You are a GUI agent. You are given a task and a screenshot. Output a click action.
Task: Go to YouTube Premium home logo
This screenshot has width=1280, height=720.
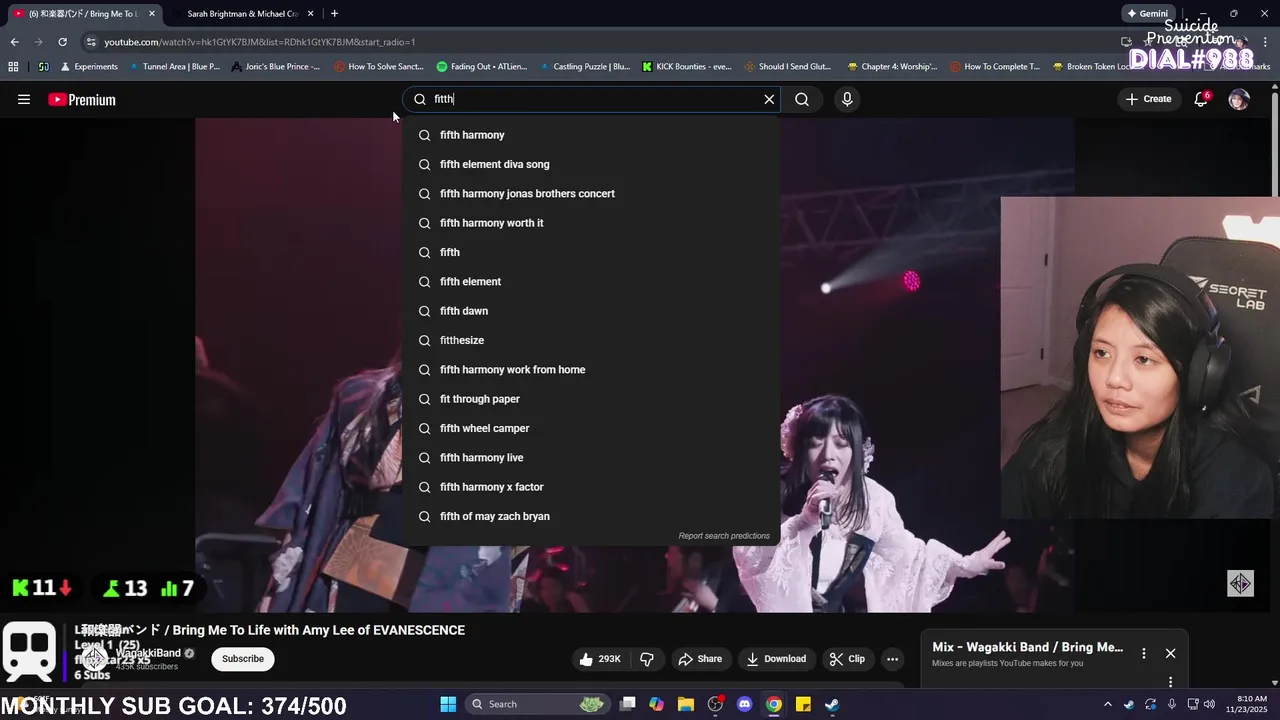point(82,99)
